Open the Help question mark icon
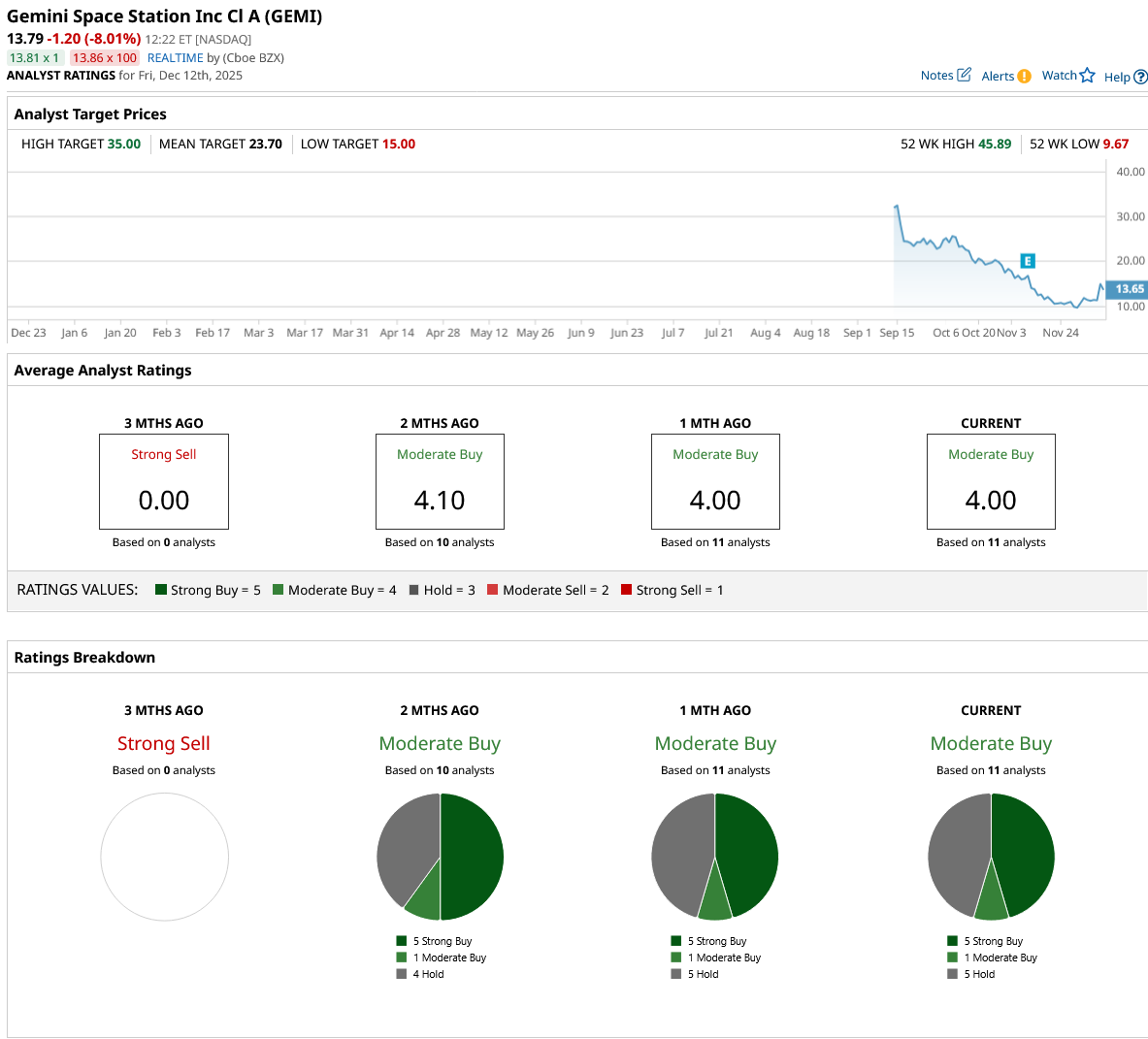 click(1140, 77)
